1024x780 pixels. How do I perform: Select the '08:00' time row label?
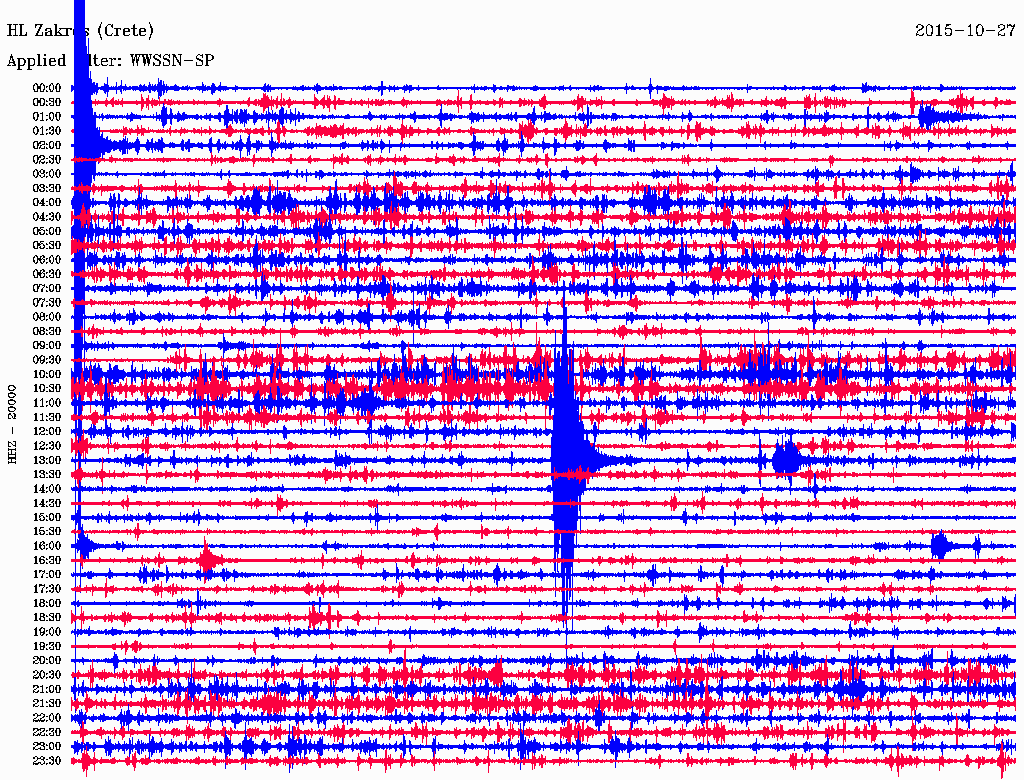(47, 317)
